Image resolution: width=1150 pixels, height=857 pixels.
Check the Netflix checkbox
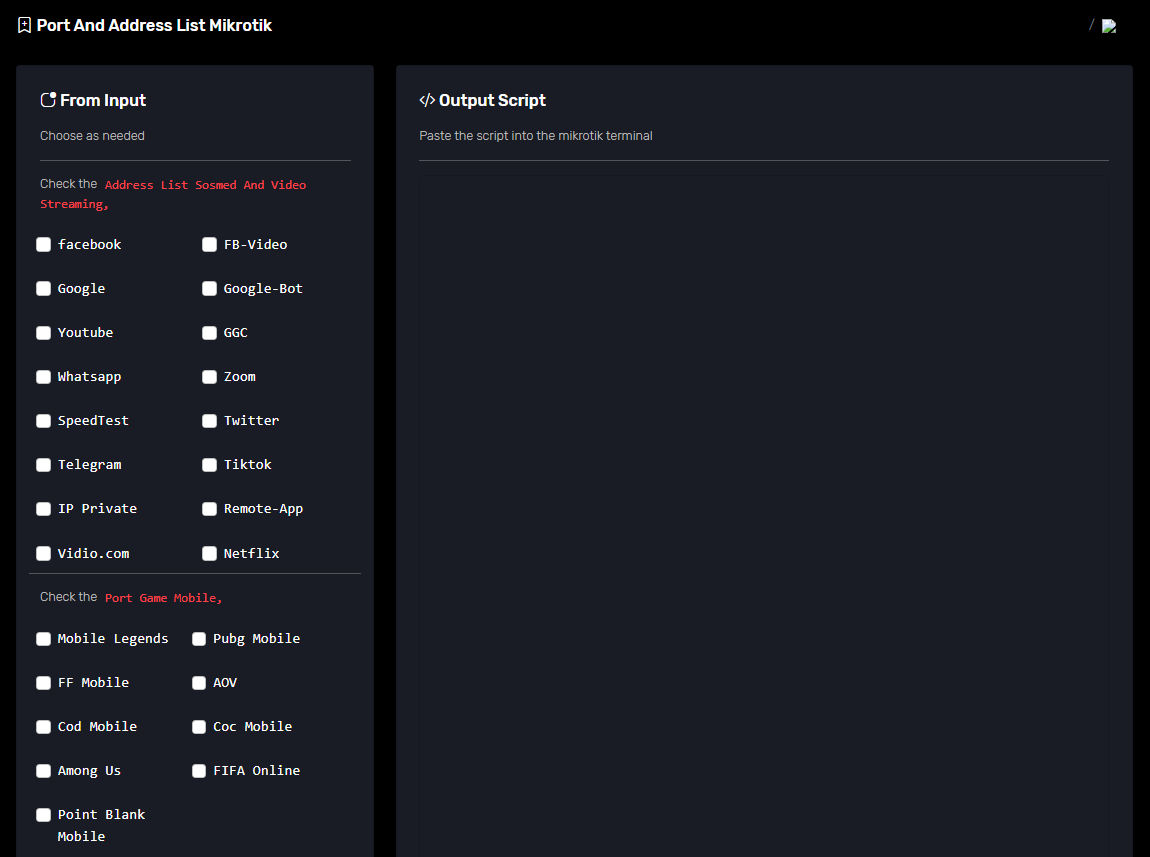coord(209,553)
